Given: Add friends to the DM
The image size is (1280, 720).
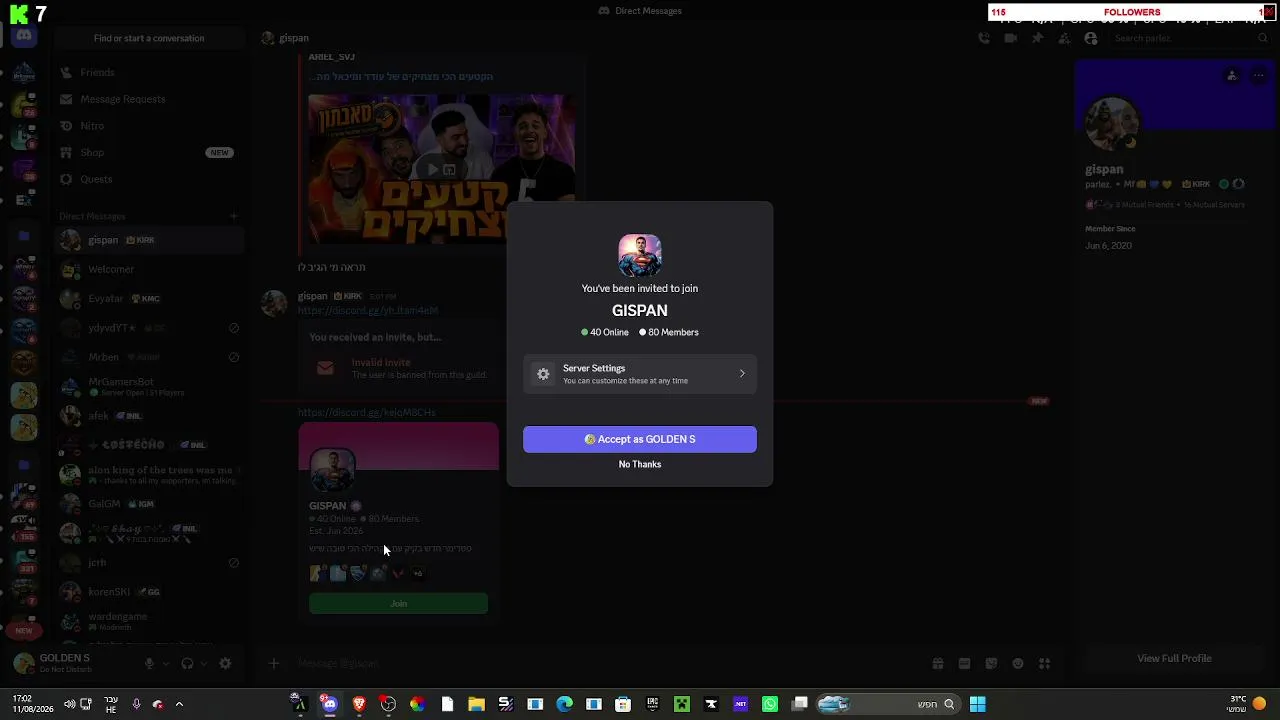Looking at the screenshot, I should click(x=1064, y=38).
